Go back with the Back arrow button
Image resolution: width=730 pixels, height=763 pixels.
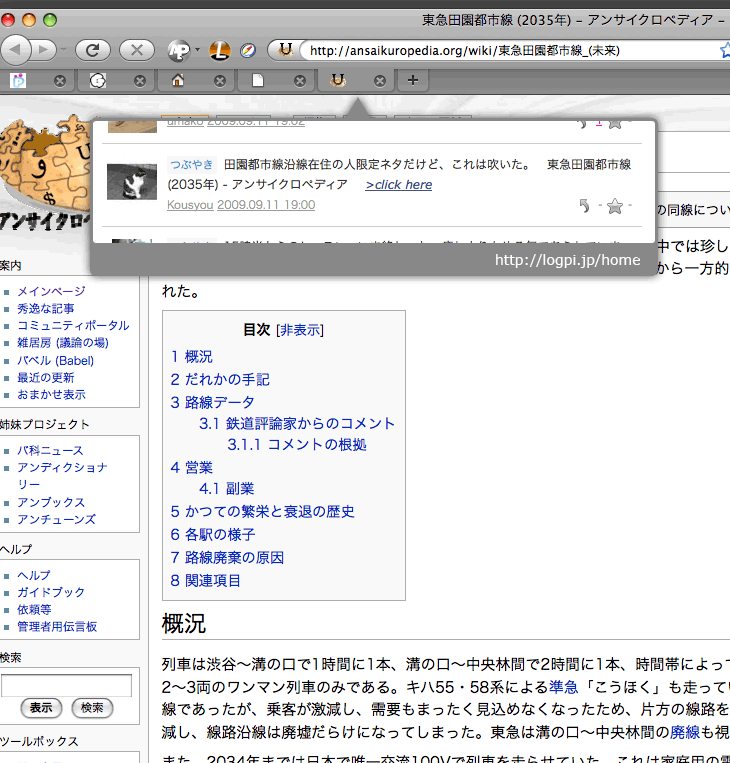click(15, 50)
